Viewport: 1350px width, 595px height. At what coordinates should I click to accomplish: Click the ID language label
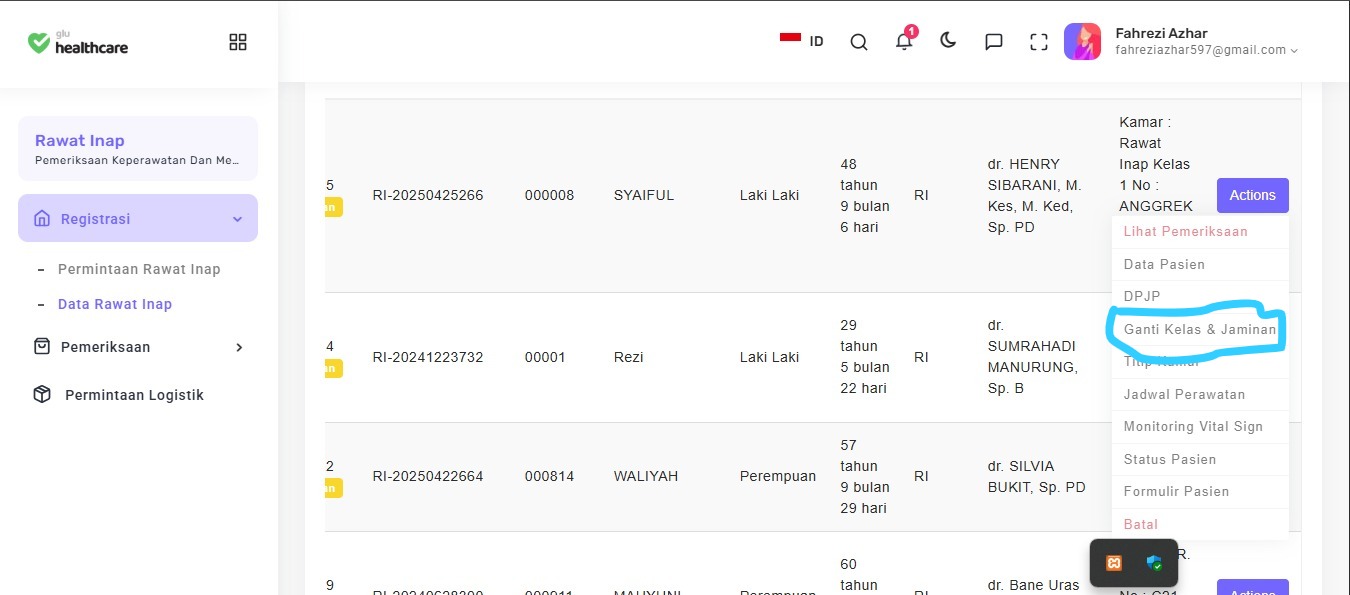817,42
